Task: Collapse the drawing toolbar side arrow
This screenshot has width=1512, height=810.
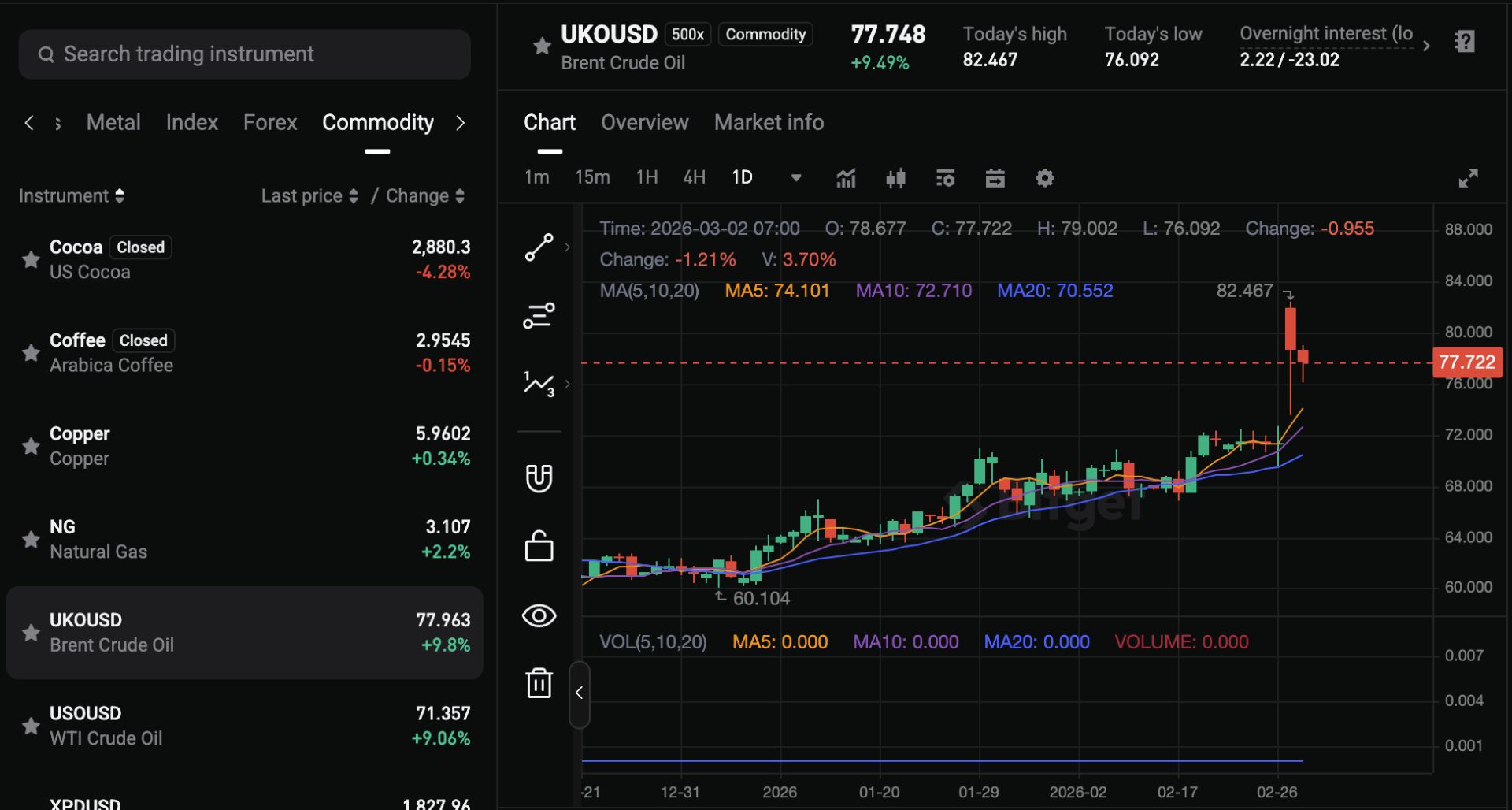Action: point(580,693)
